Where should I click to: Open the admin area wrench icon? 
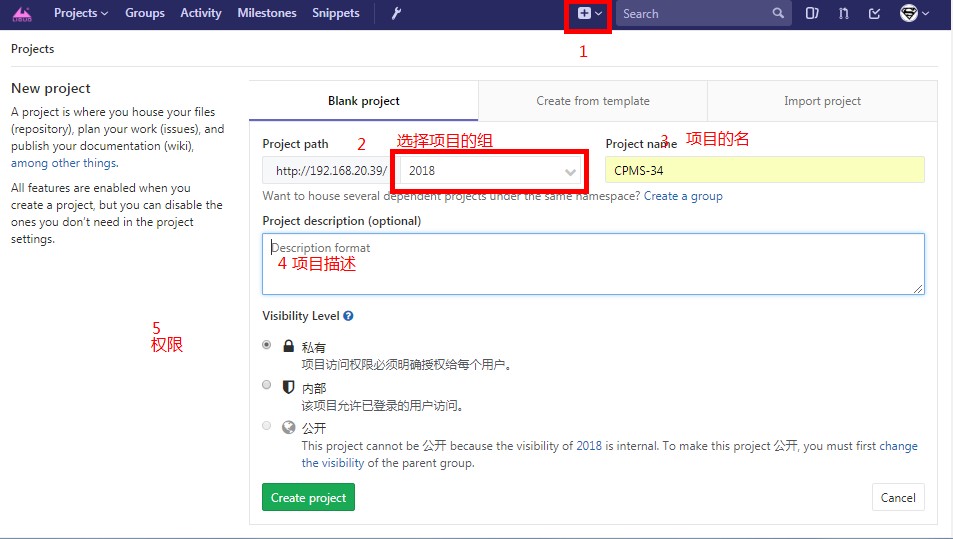[395, 14]
